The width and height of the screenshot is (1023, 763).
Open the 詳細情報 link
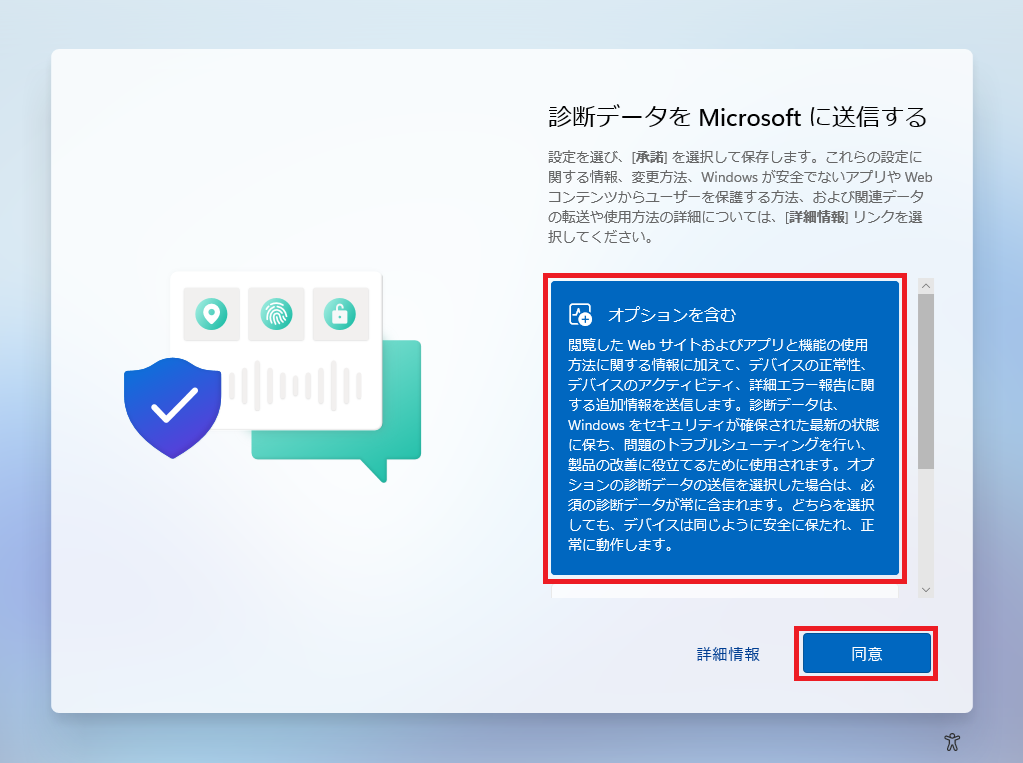pos(728,654)
